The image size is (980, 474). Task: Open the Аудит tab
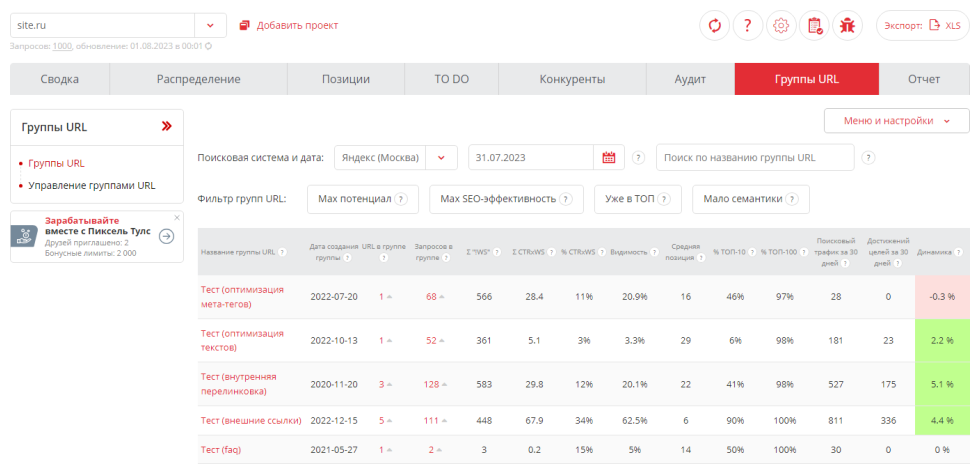691,79
